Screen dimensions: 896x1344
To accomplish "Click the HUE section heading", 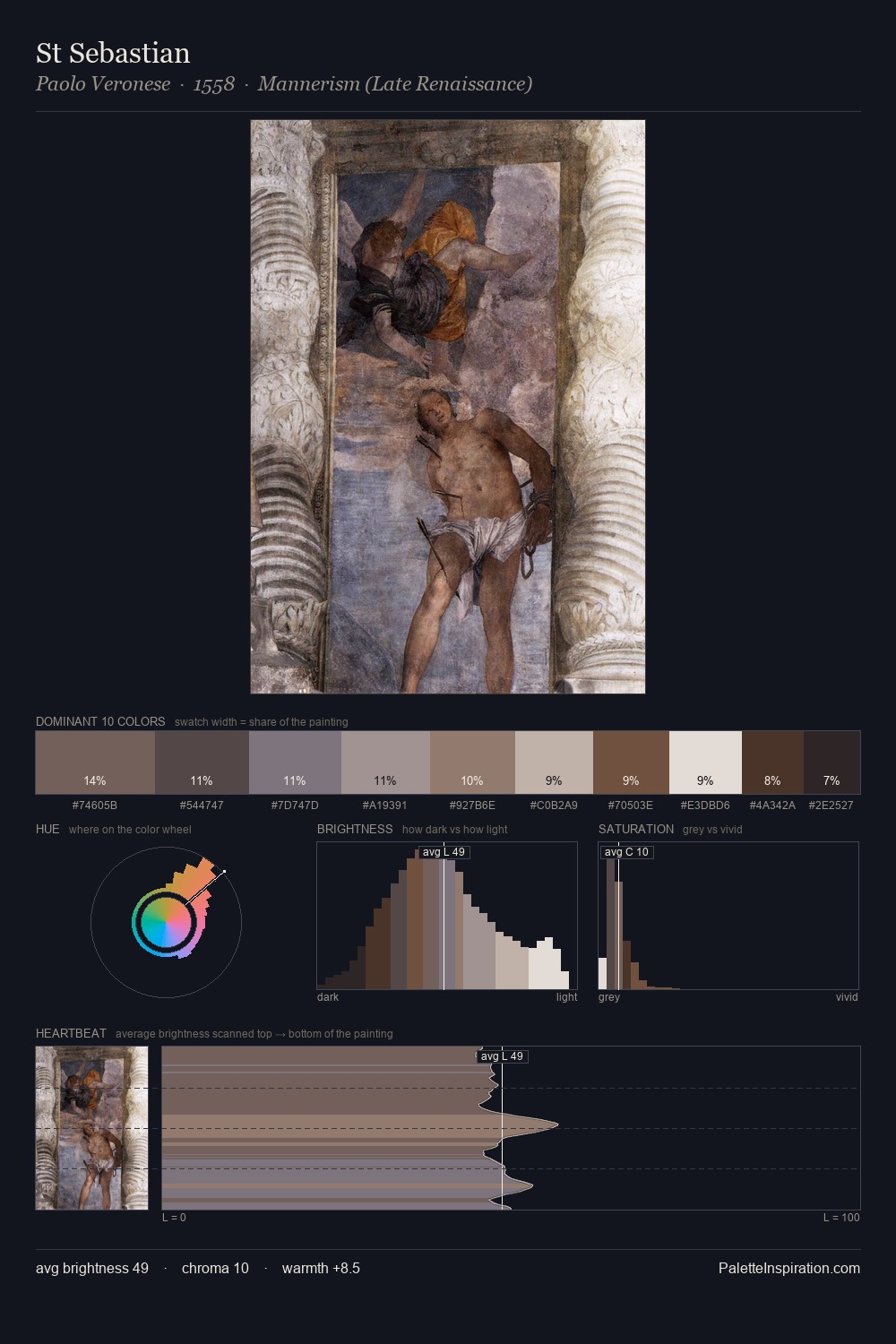I will pos(47,829).
